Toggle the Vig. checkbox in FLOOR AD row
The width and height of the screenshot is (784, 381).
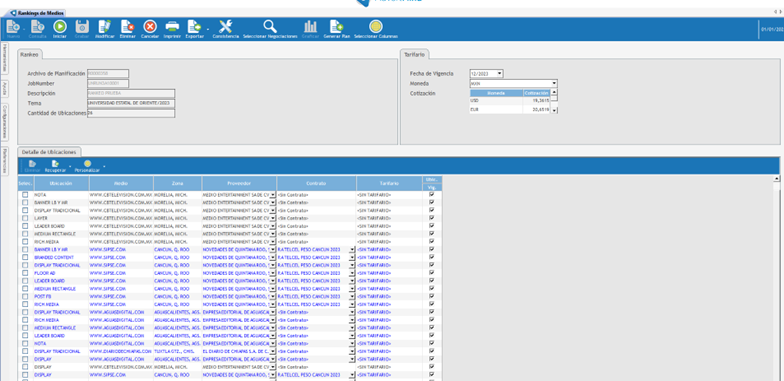pos(432,272)
